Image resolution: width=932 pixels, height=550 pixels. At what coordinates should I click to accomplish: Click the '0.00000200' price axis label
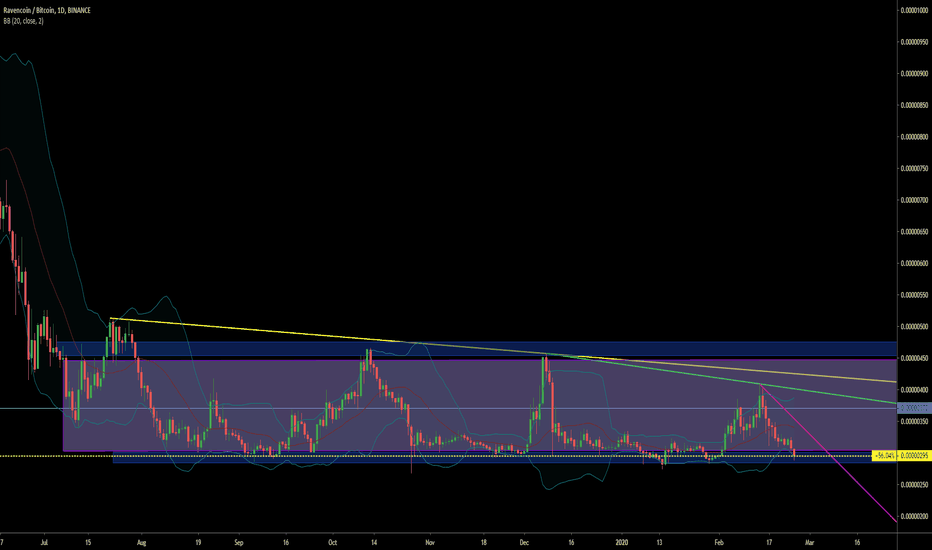tap(914, 516)
